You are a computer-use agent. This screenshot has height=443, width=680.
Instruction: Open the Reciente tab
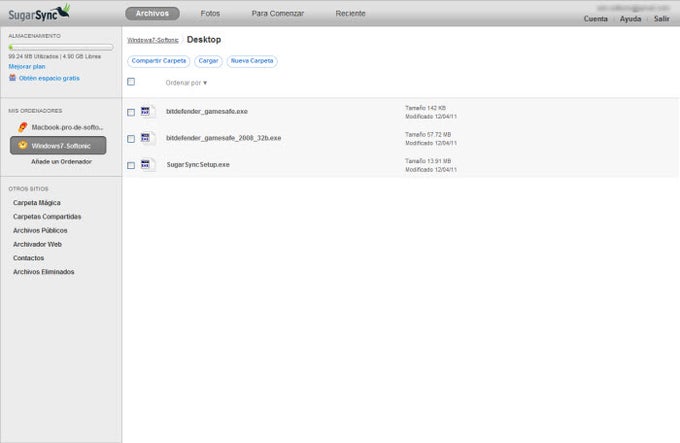pos(350,13)
